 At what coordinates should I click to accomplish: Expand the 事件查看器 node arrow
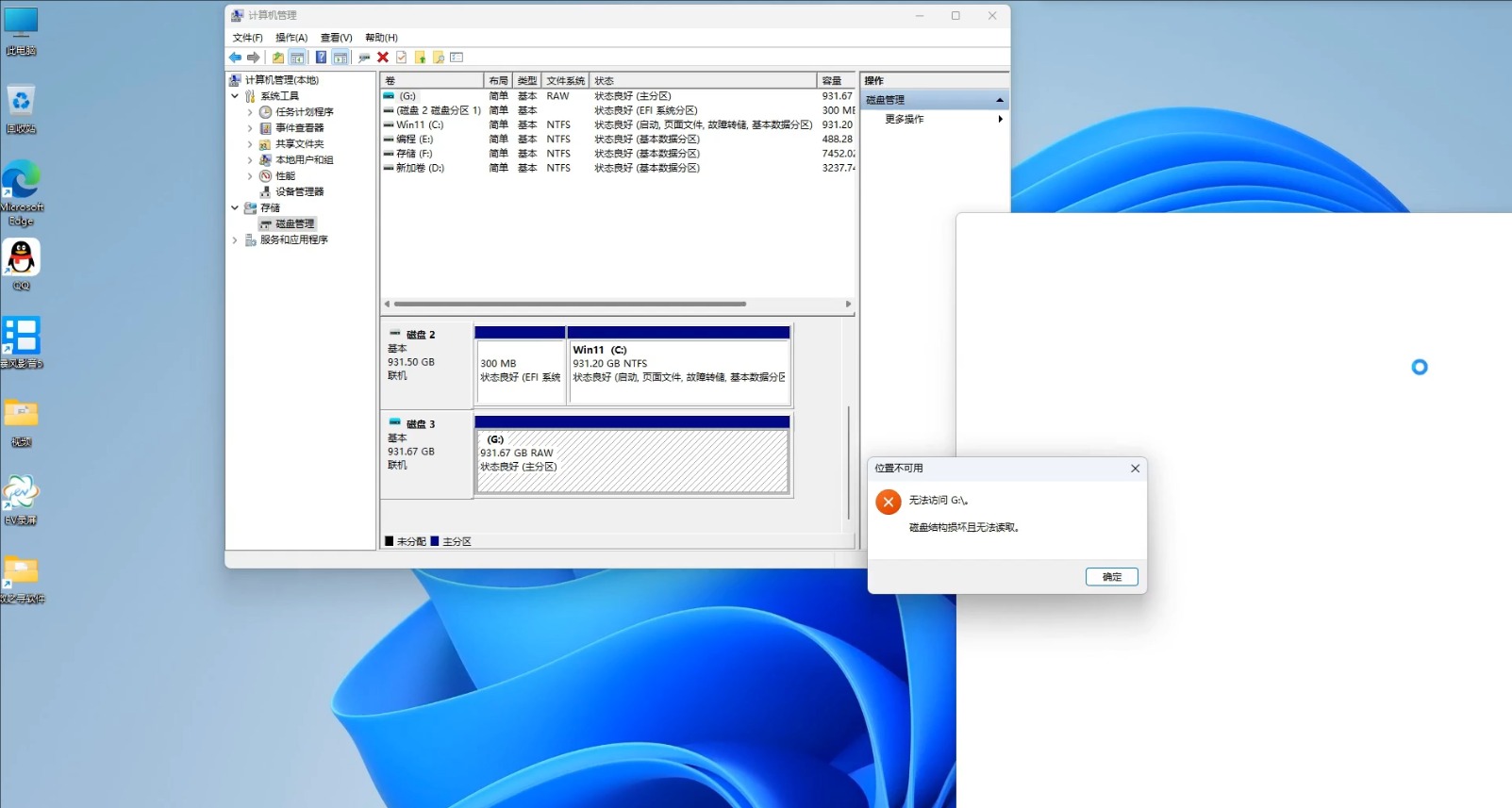tap(250, 128)
